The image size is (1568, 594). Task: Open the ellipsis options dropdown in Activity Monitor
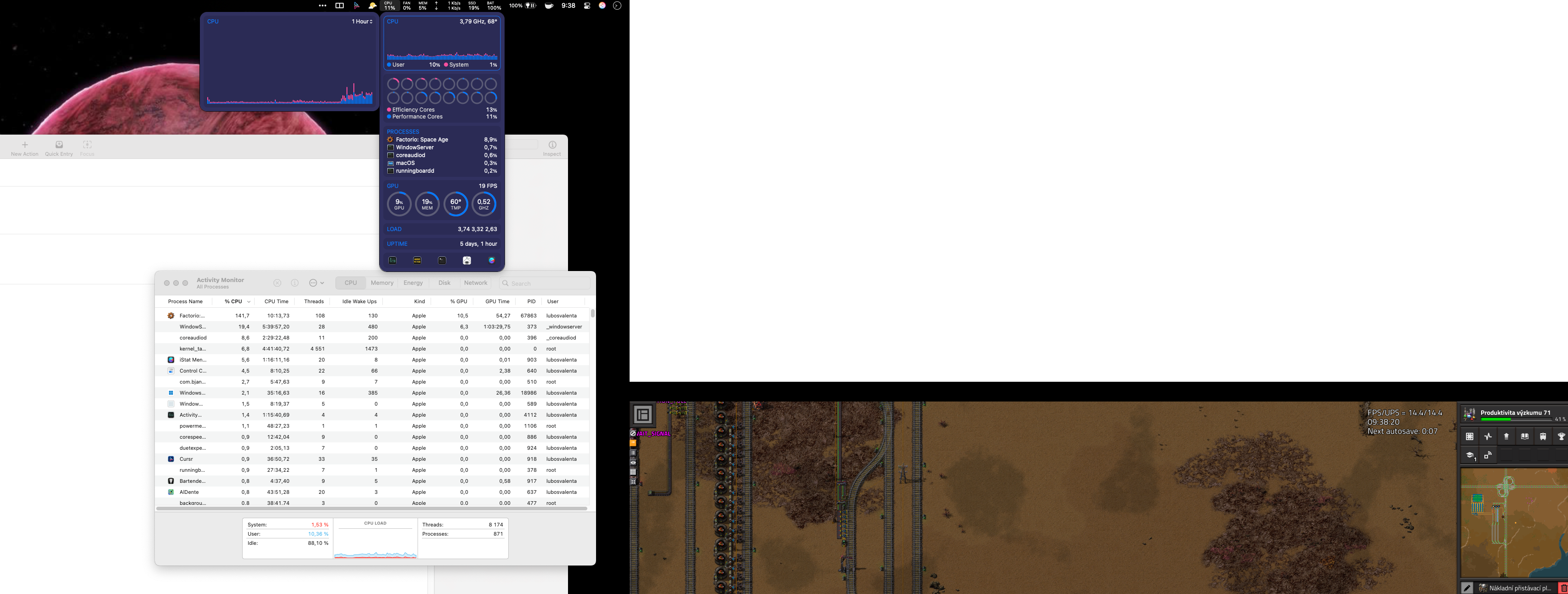click(x=316, y=283)
